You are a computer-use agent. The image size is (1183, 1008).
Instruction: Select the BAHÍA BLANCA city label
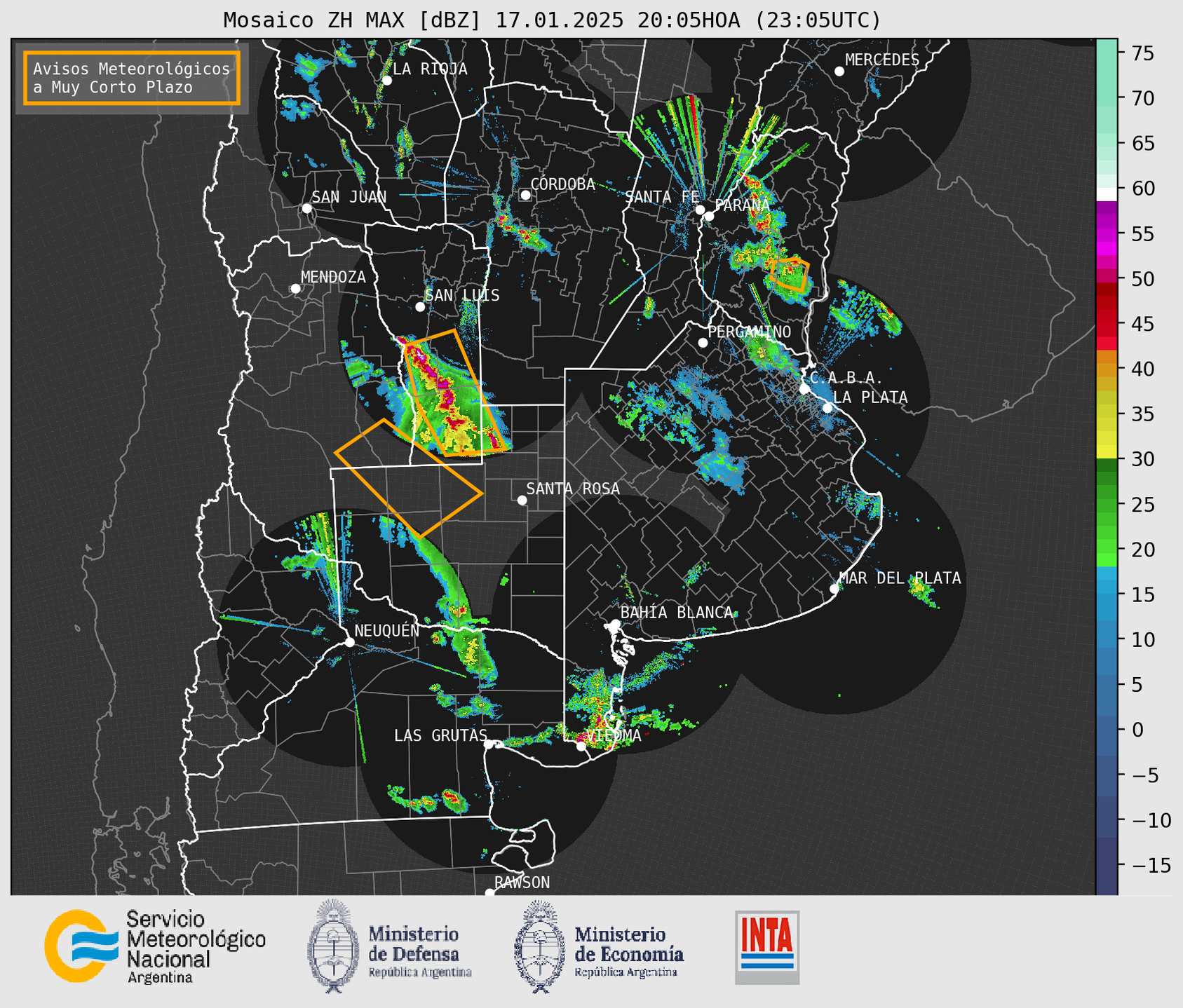(x=677, y=613)
